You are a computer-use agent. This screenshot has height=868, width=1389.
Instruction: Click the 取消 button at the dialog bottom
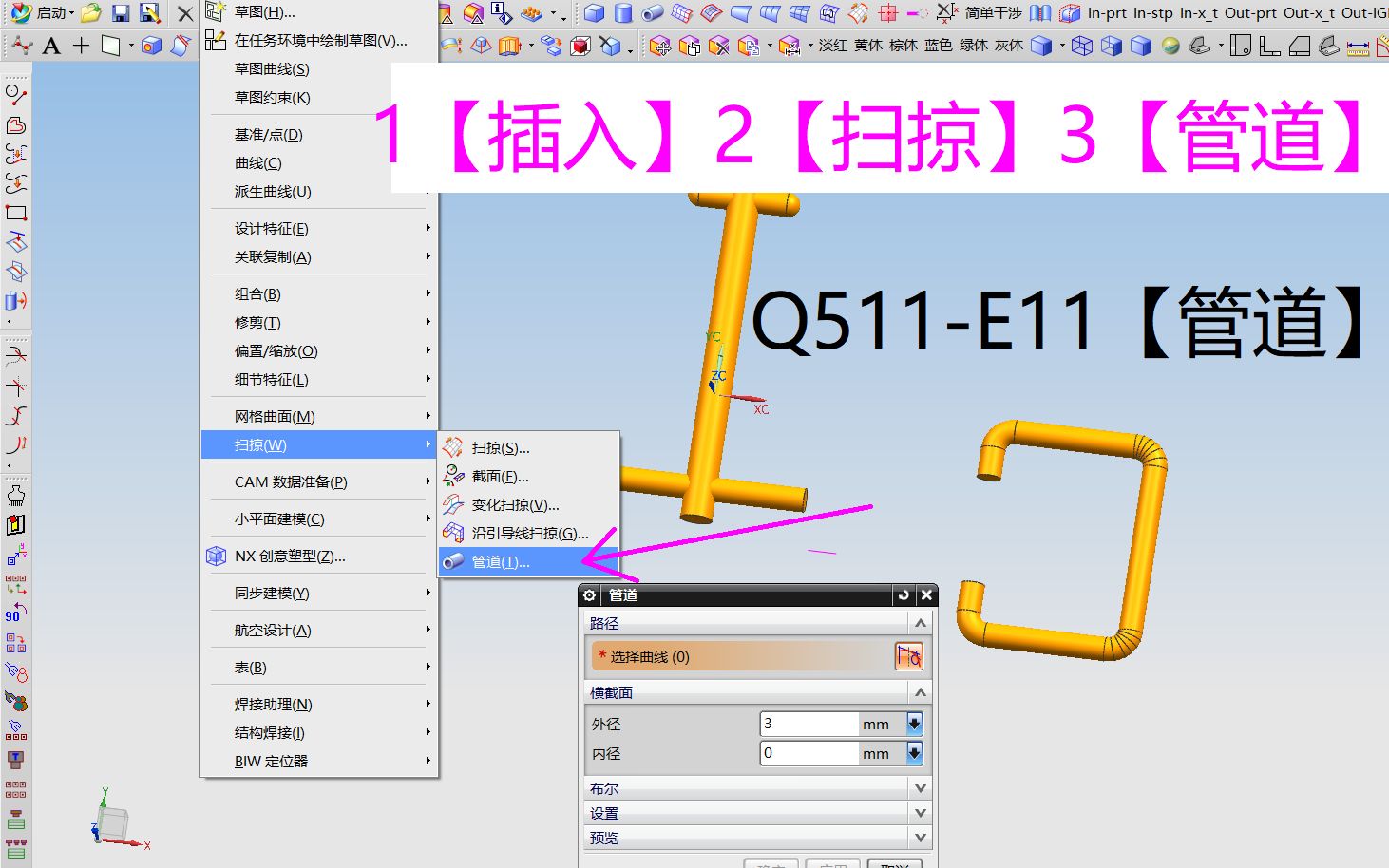(x=893, y=864)
